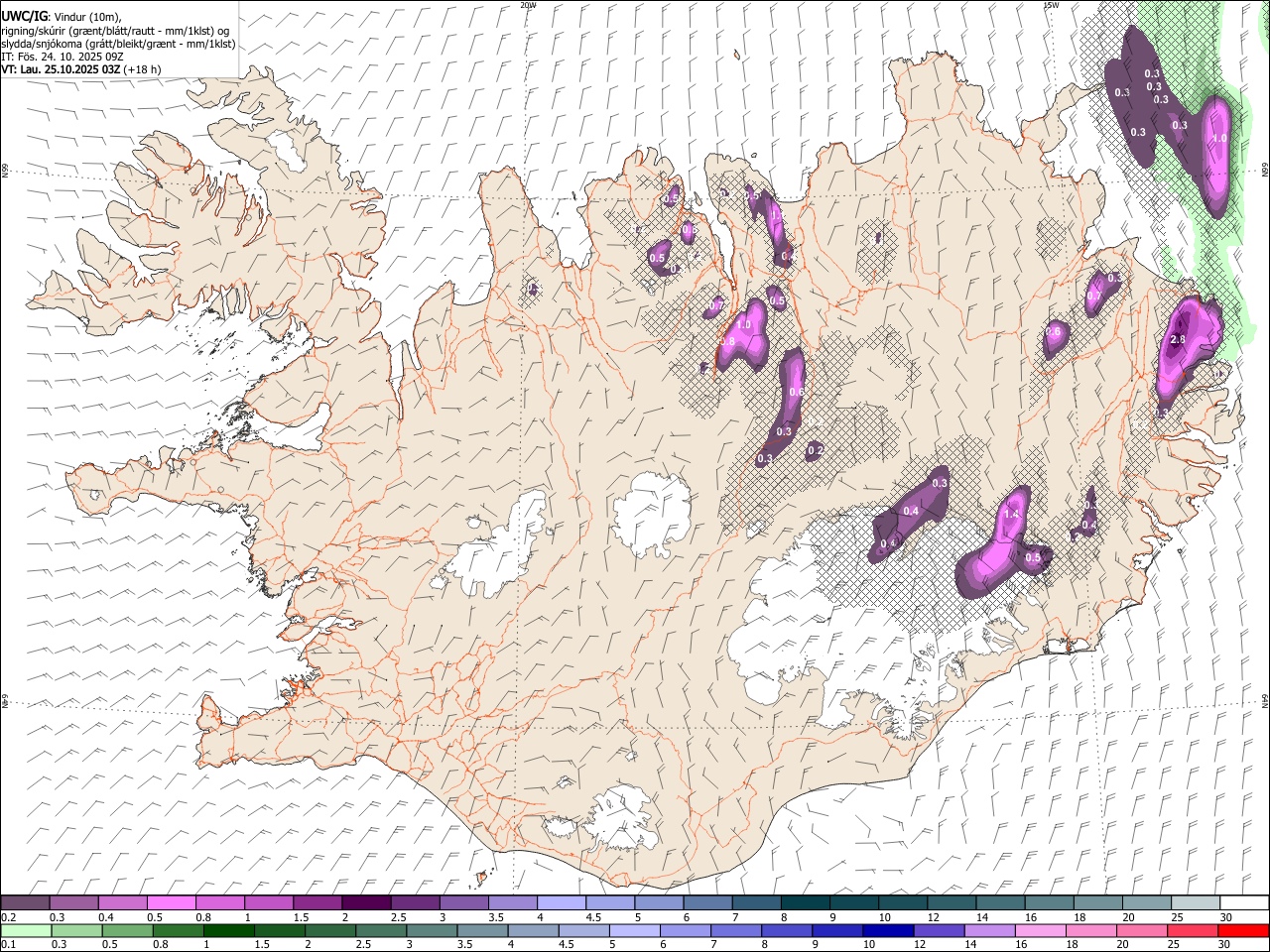Select the "0.1" label in the bottom legend
The height and width of the screenshot is (952, 1270).
(x=8, y=944)
